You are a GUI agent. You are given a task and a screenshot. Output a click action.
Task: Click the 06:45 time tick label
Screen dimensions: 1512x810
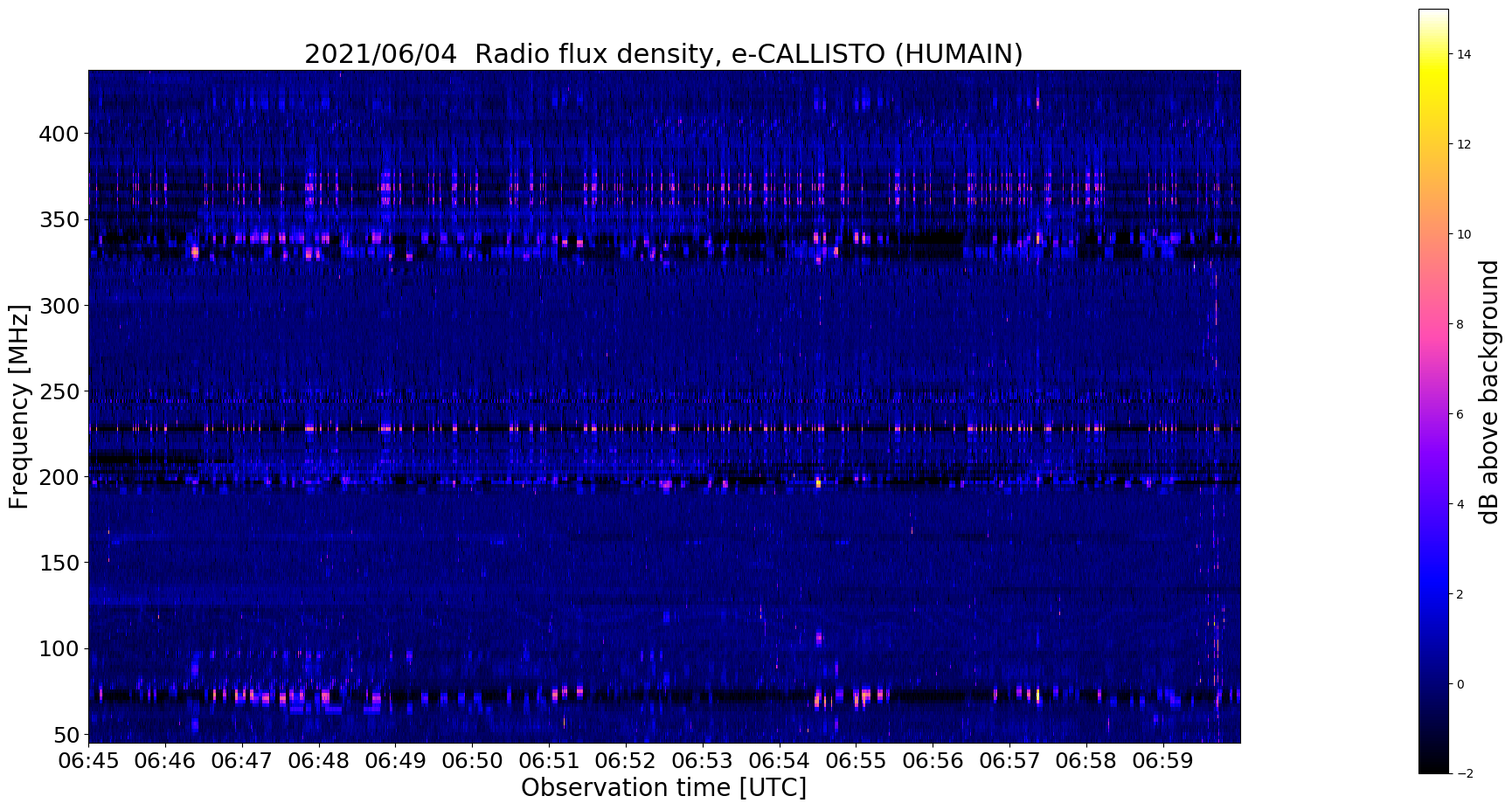(x=88, y=760)
